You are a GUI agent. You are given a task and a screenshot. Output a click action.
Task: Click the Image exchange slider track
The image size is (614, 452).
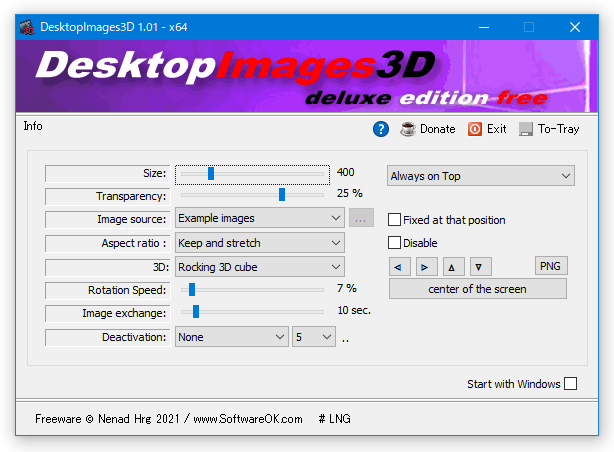tap(252, 312)
